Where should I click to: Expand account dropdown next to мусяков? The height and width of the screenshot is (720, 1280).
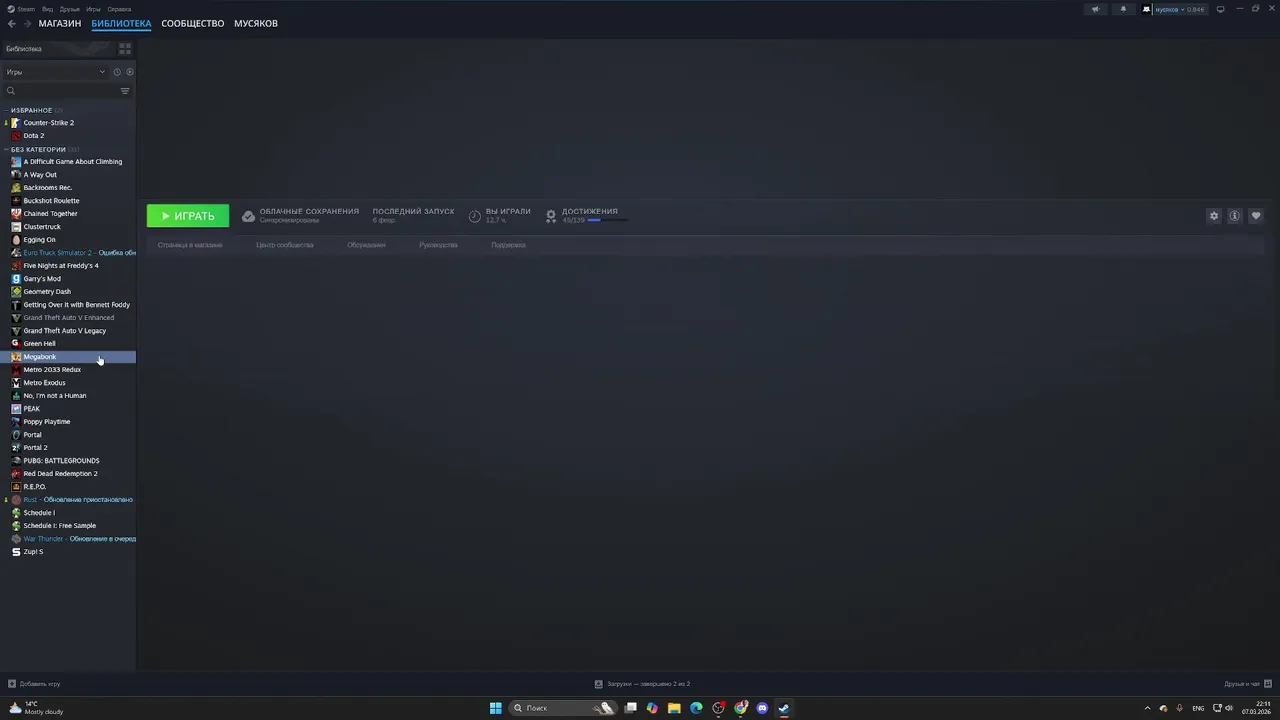(x=1182, y=9)
